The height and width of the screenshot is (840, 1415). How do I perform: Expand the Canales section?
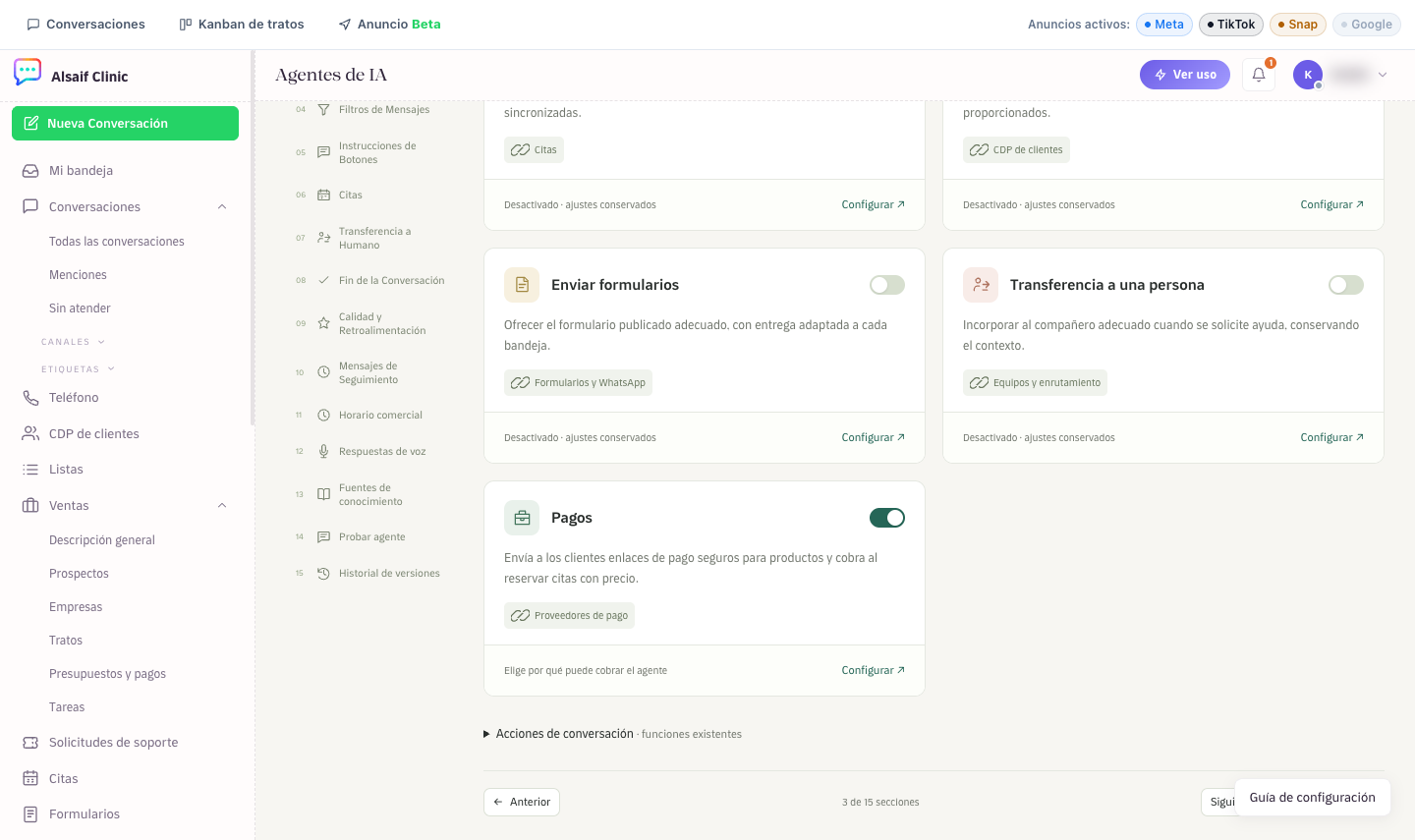[x=73, y=342]
